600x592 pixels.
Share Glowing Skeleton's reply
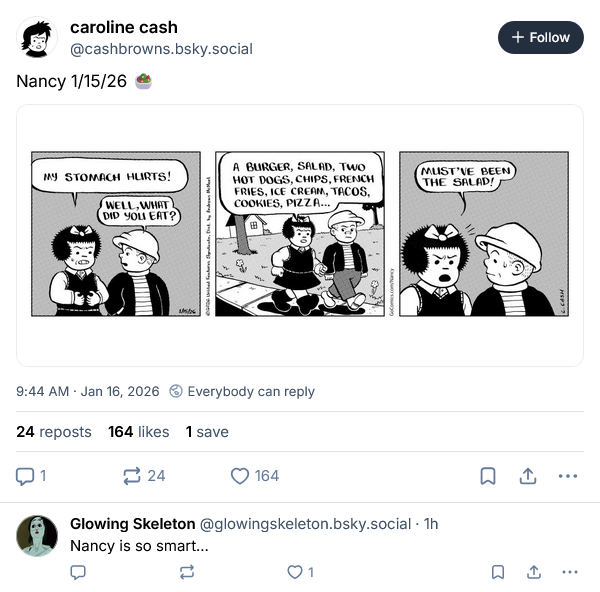[534, 572]
